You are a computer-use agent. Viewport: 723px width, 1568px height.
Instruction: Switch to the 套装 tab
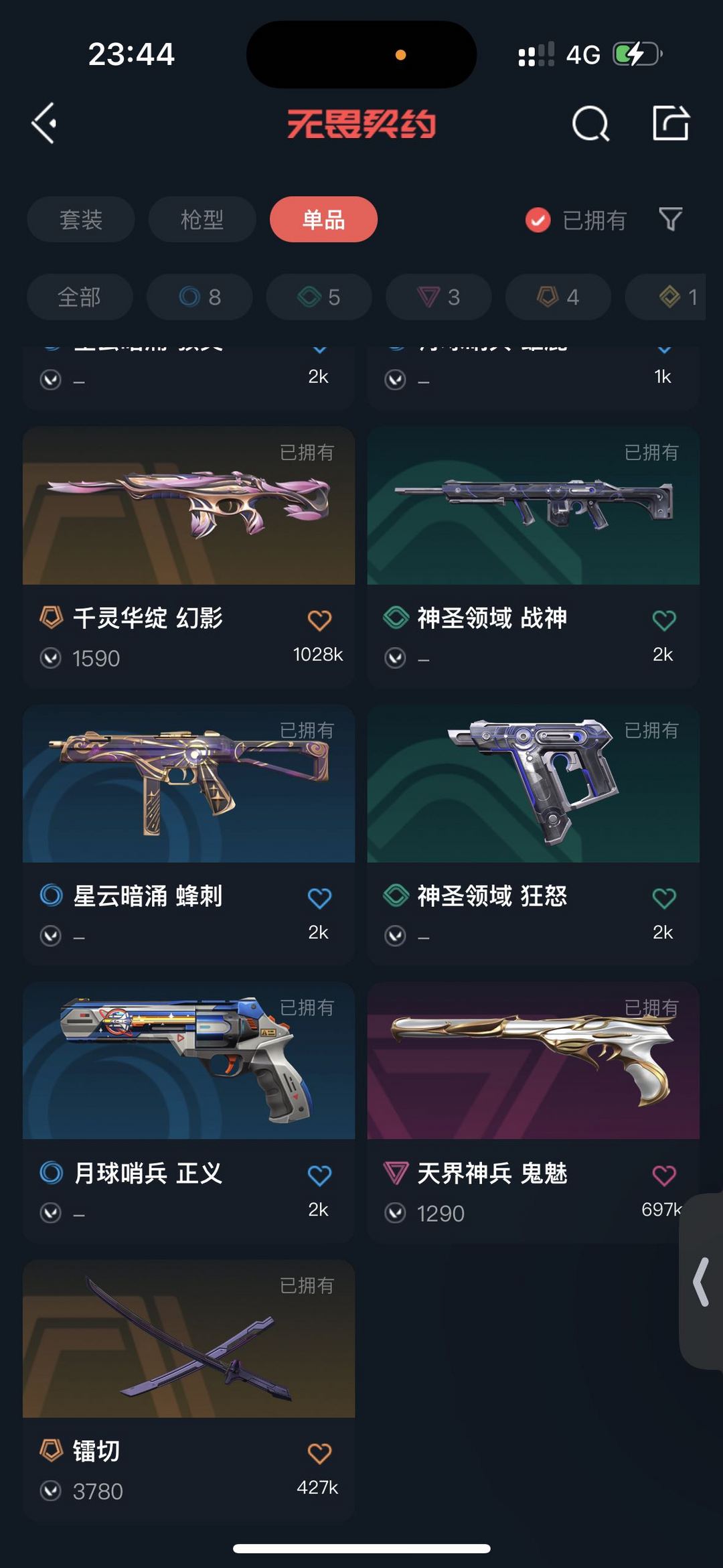[x=81, y=219]
